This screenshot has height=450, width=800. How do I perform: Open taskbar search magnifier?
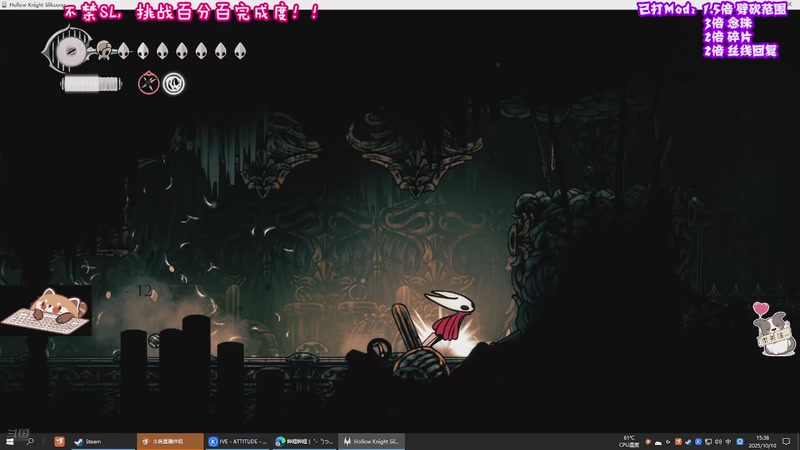click(30, 441)
